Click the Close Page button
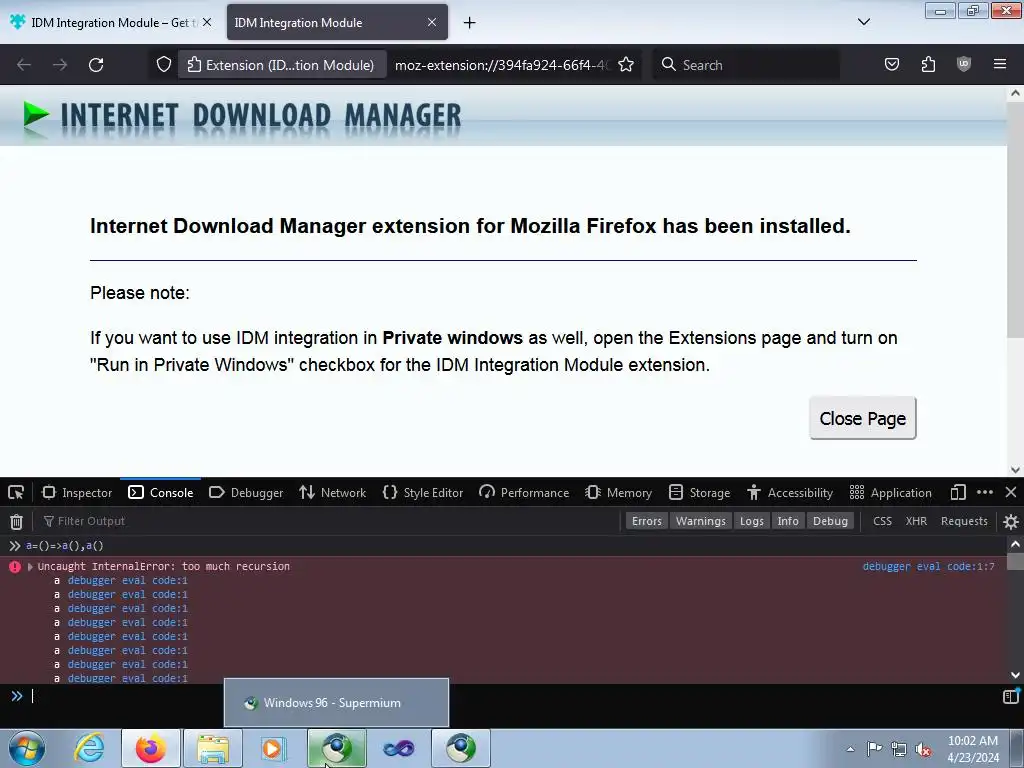 tap(863, 418)
